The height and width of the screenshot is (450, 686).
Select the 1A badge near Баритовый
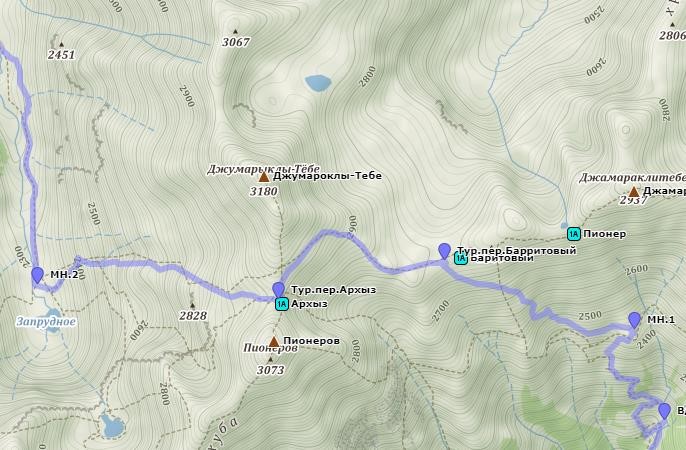click(x=460, y=259)
